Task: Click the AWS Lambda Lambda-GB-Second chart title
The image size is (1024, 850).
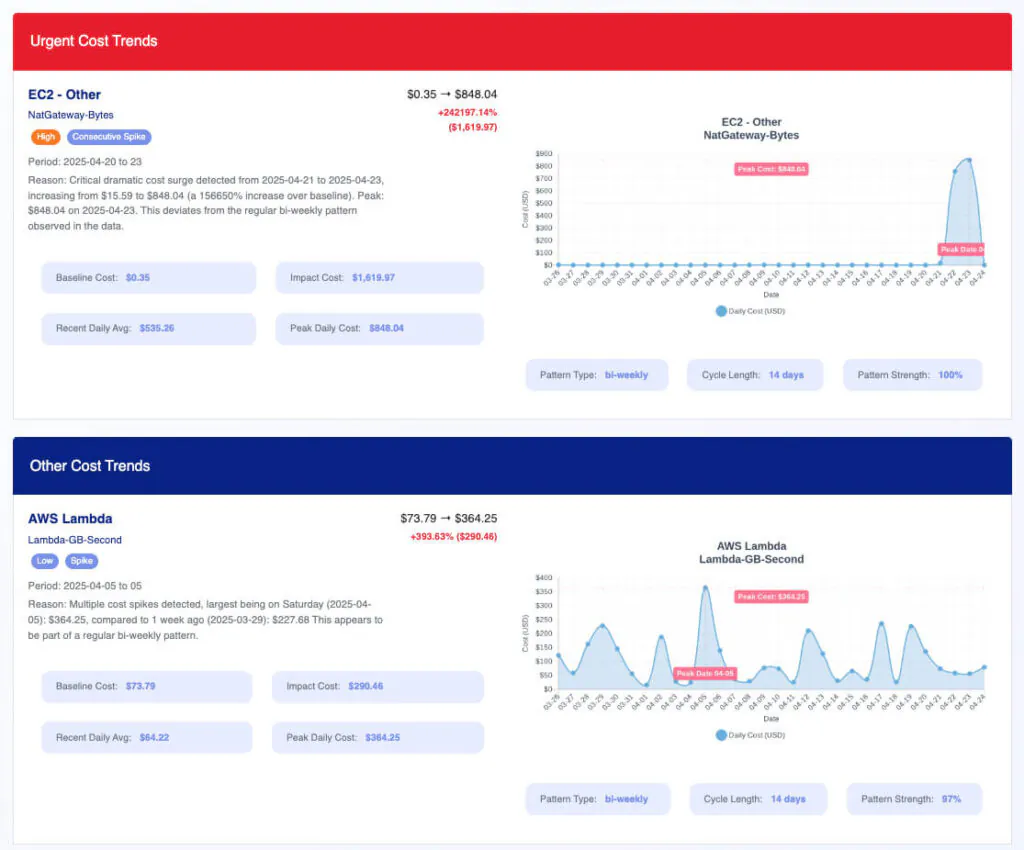Action: click(x=751, y=552)
